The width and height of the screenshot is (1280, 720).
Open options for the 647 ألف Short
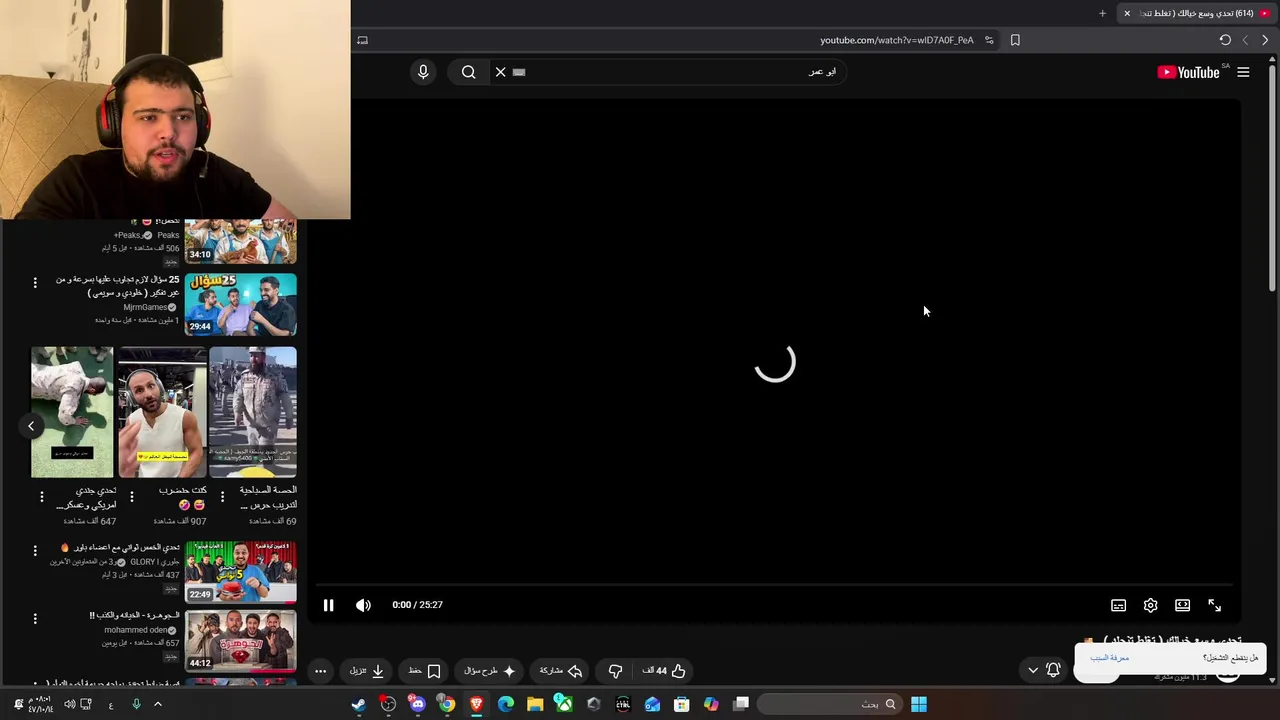coord(41,496)
